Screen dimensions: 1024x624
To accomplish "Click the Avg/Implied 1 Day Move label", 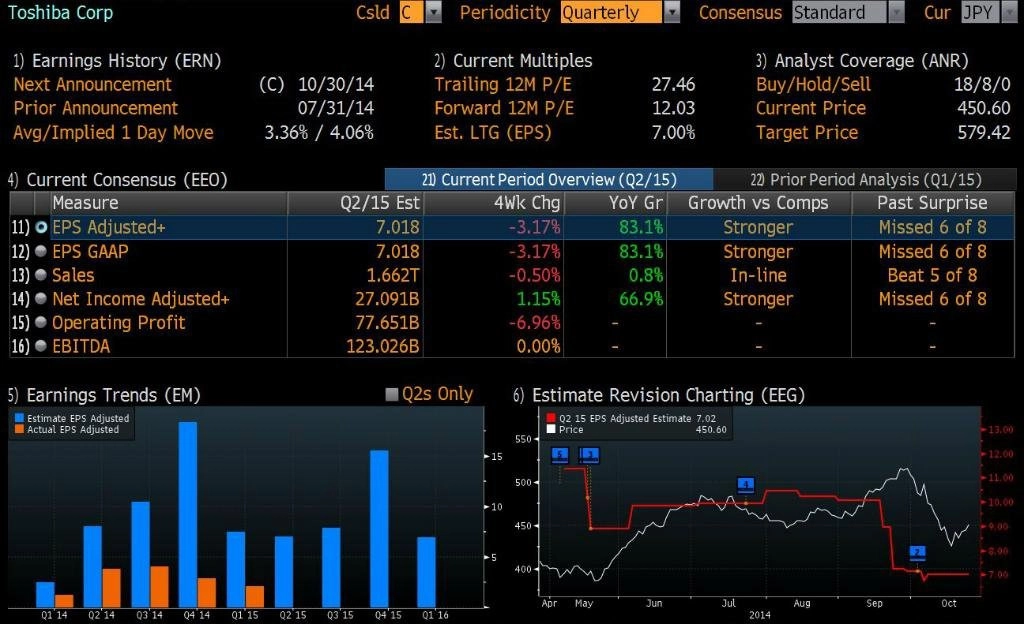I will click(x=114, y=133).
